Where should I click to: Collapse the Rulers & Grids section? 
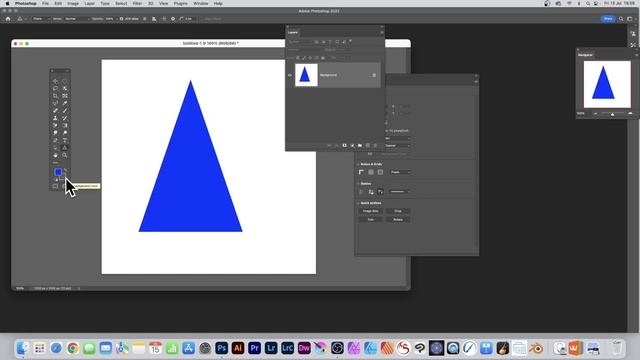(x=358, y=164)
